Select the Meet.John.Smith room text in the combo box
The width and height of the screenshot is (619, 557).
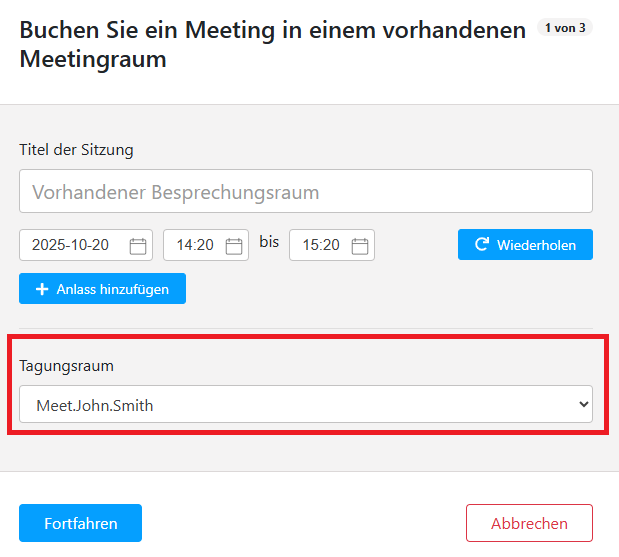[95, 405]
